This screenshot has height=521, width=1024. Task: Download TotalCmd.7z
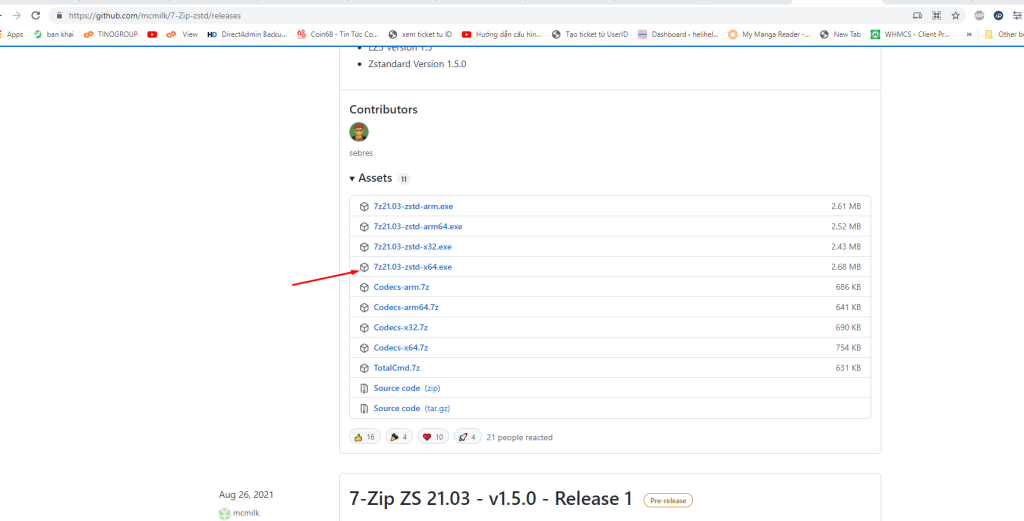pos(396,368)
